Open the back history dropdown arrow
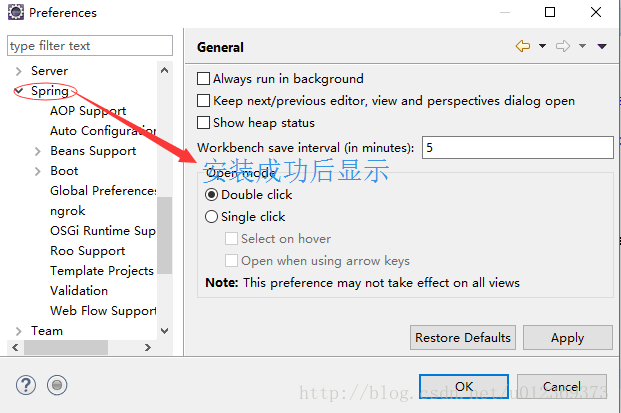Image resolution: width=621 pixels, height=413 pixels. [x=543, y=46]
